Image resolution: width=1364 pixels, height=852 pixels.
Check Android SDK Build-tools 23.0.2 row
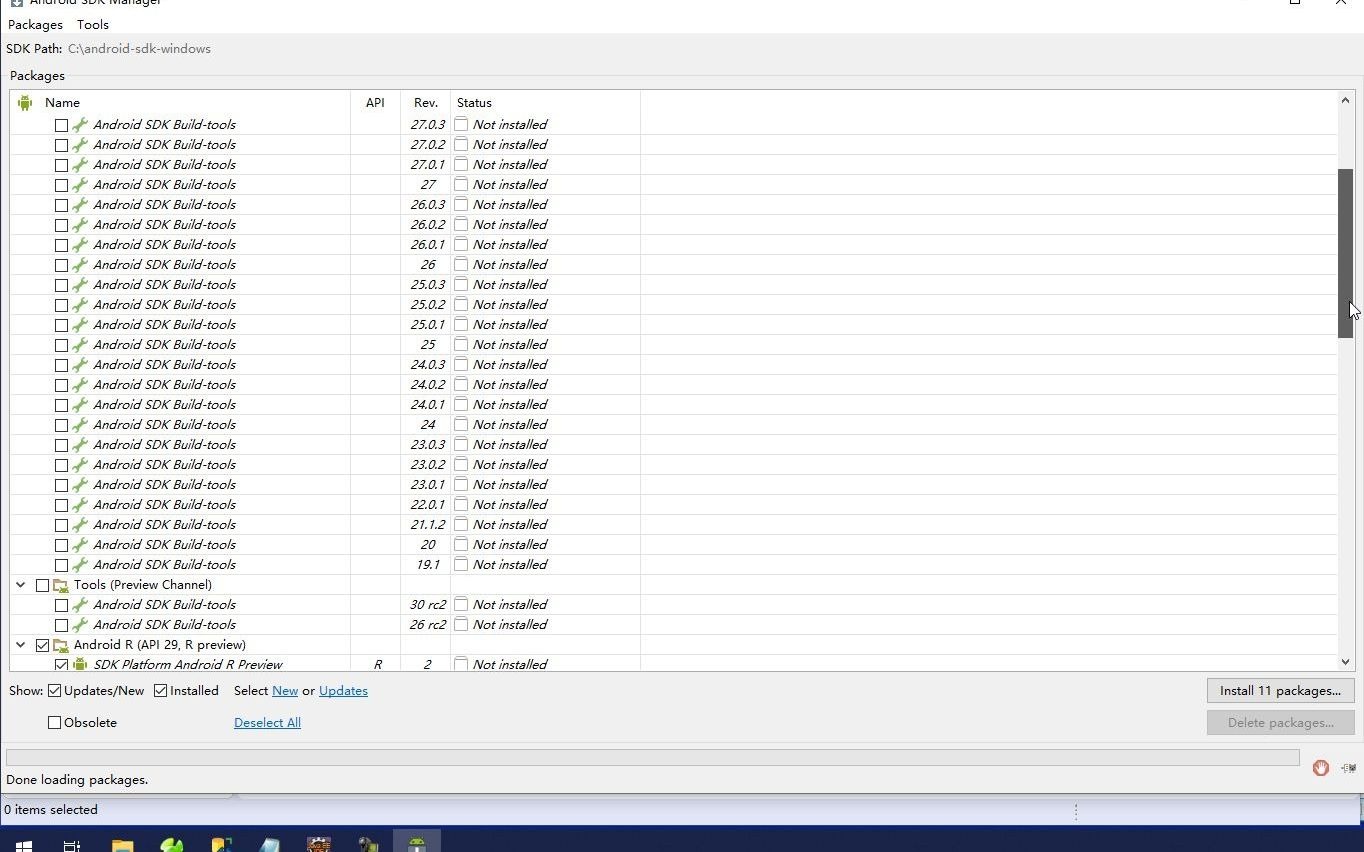(x=61, y=465)
